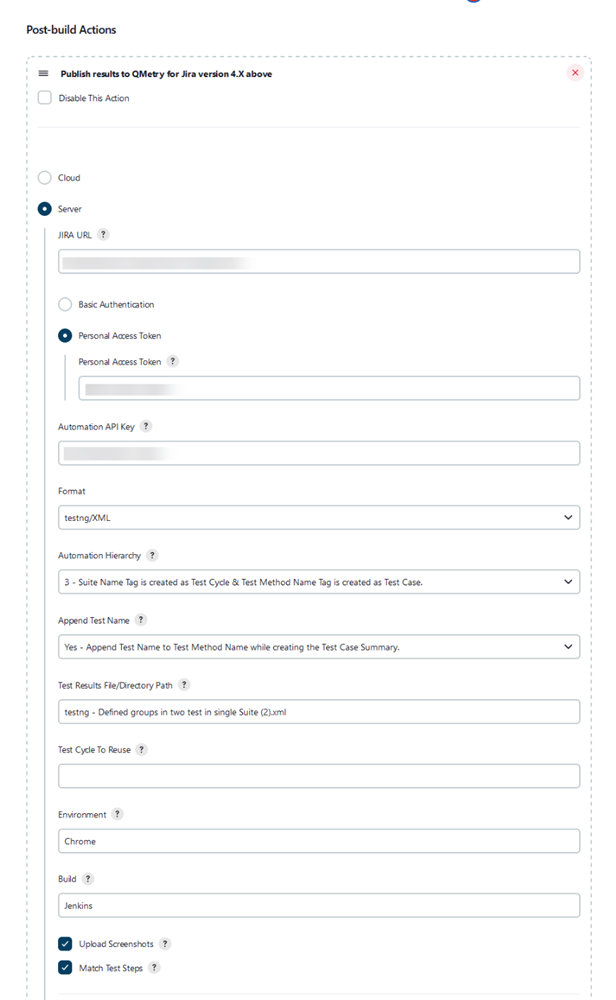616x1000 pixels.
Task: Enable the Disable This Action checkbox
Action: pos(43,97)
